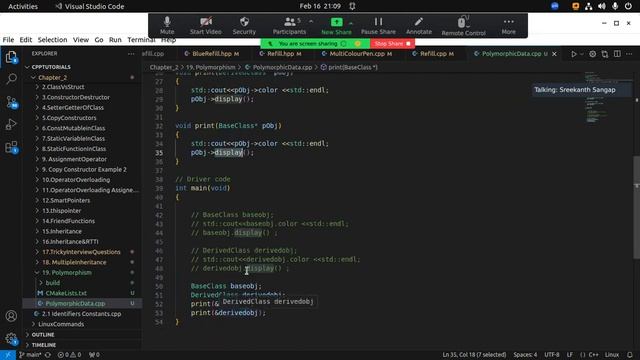
Task: Click the code minimap
Action: 598,98
